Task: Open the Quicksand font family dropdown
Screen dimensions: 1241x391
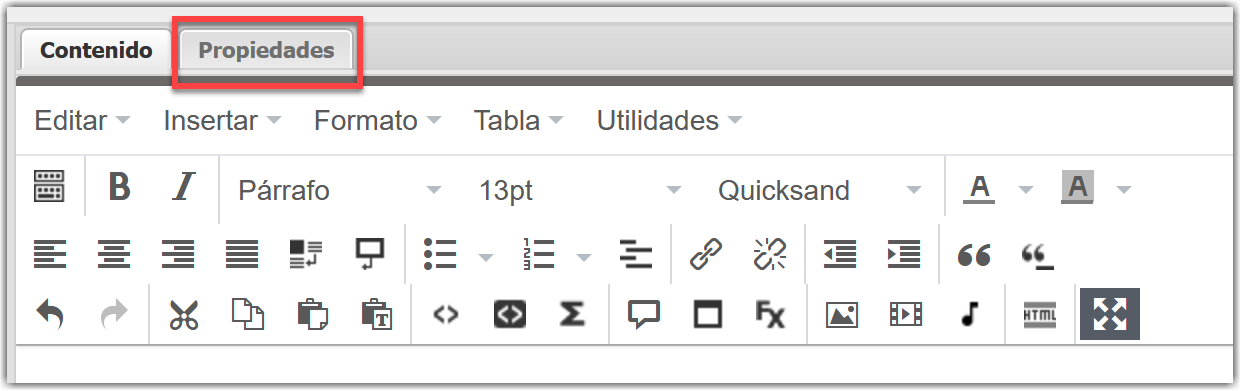Action: point(819,190)
